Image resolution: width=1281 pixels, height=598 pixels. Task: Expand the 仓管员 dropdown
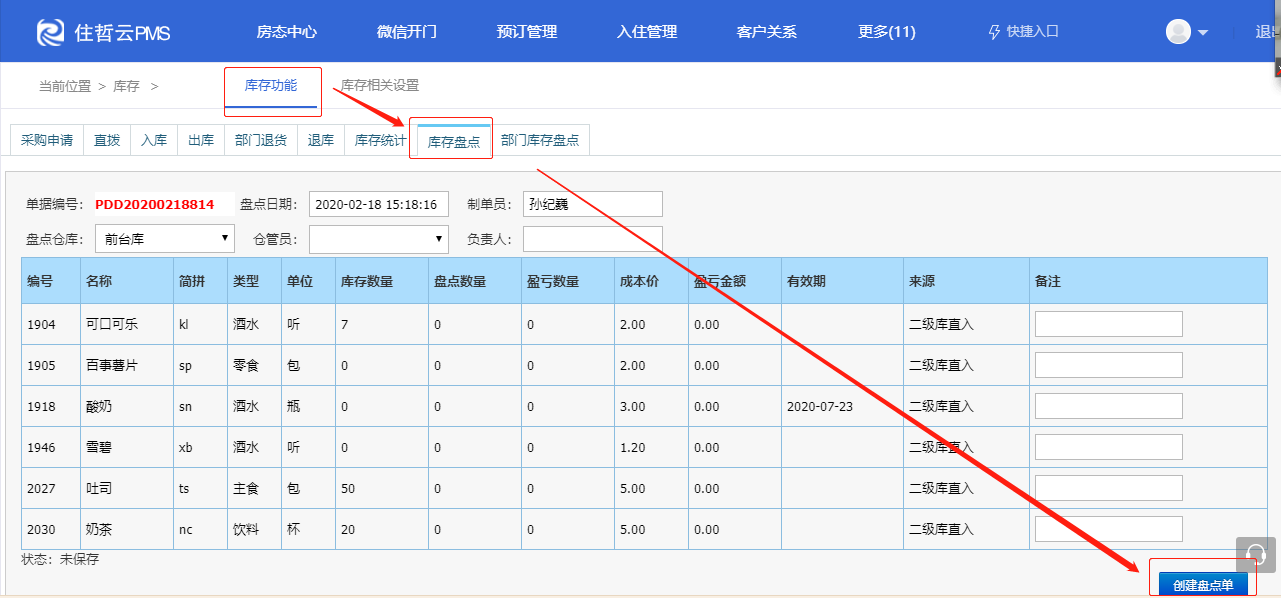coord(379,239)
